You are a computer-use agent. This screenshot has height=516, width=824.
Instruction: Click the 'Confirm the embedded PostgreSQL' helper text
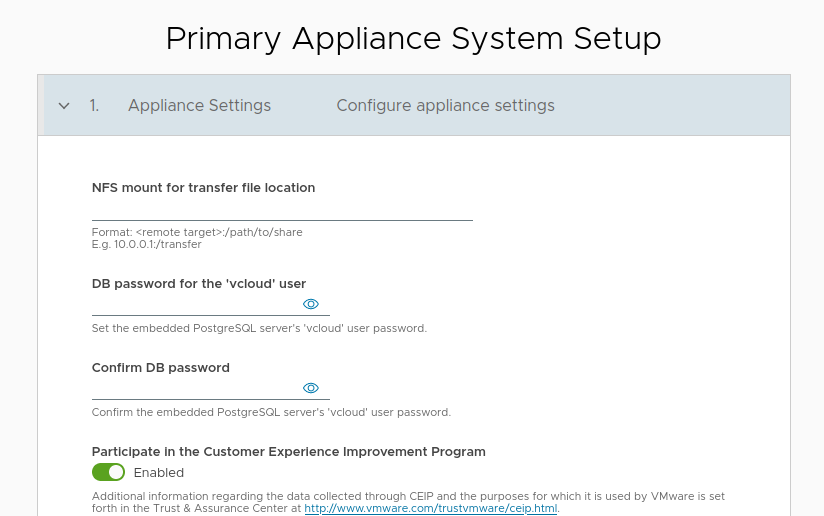tap(271, 412)
